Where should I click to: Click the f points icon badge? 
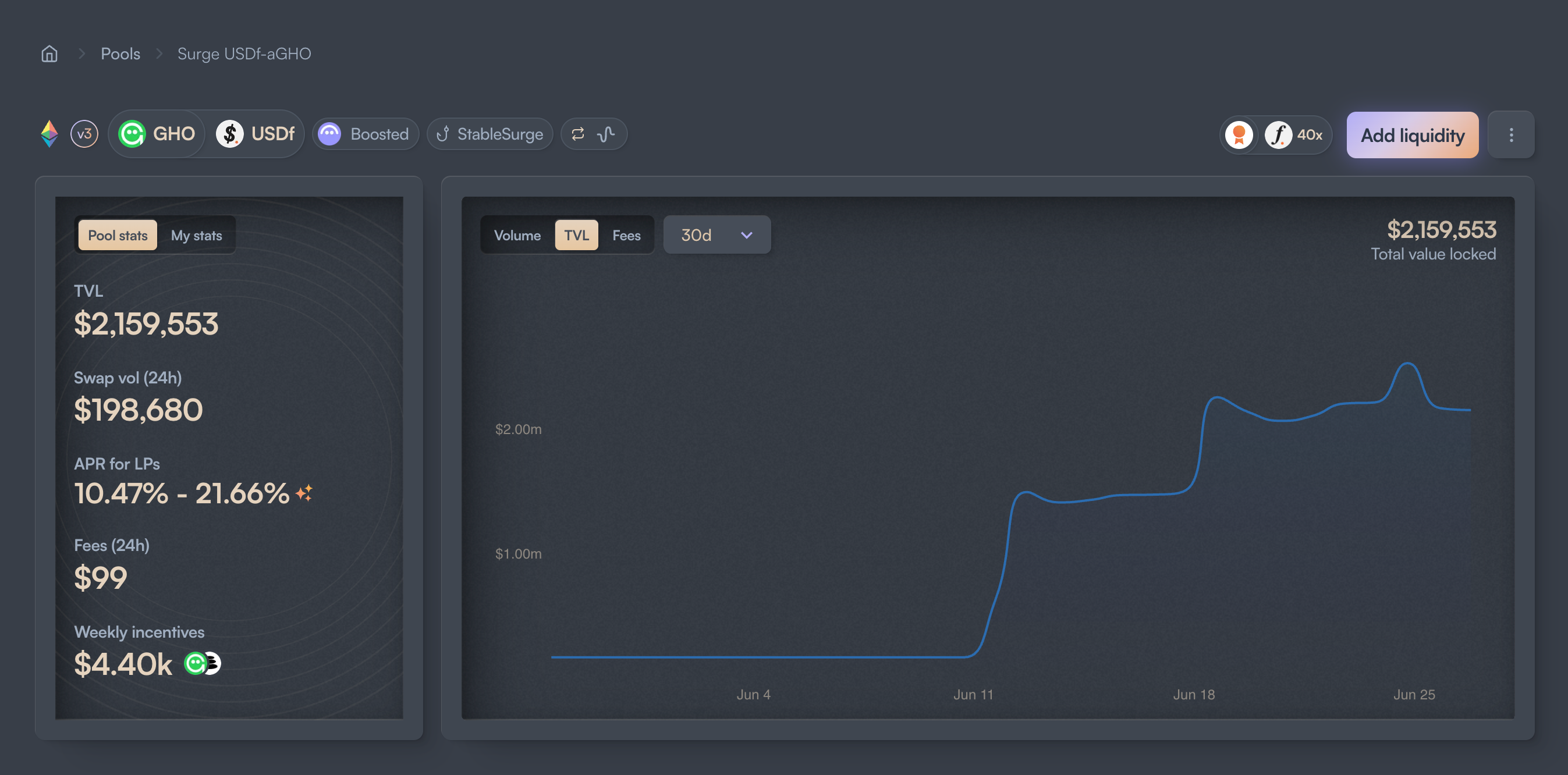click(1278, 134)
